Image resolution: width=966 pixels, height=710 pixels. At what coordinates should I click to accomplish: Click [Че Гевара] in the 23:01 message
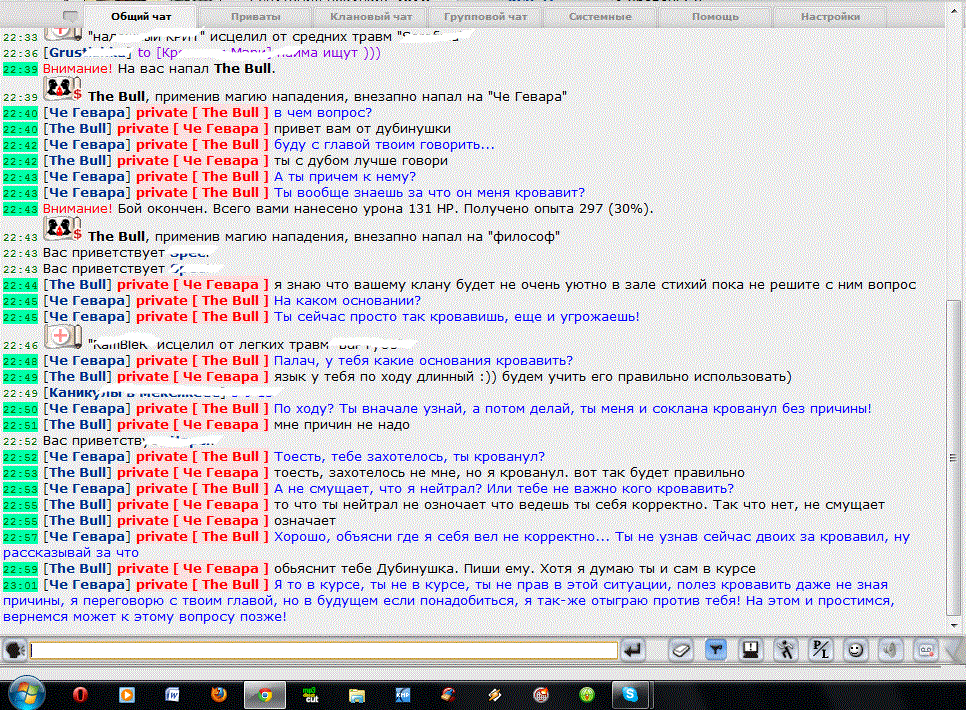pyautogui.click(x=87, y=585)
